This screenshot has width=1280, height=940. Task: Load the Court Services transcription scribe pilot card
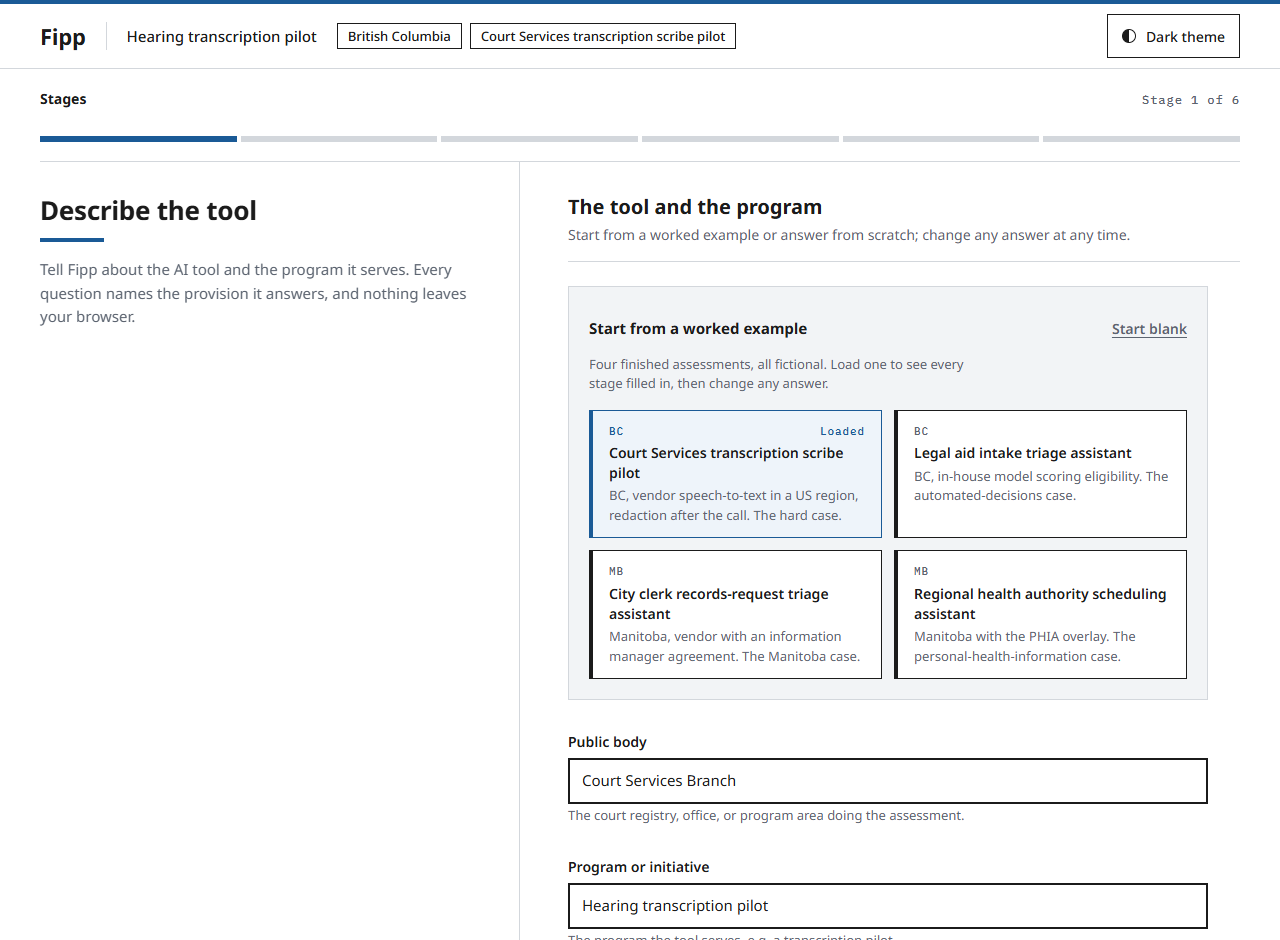pyautogui.click(x=735, y=474)
